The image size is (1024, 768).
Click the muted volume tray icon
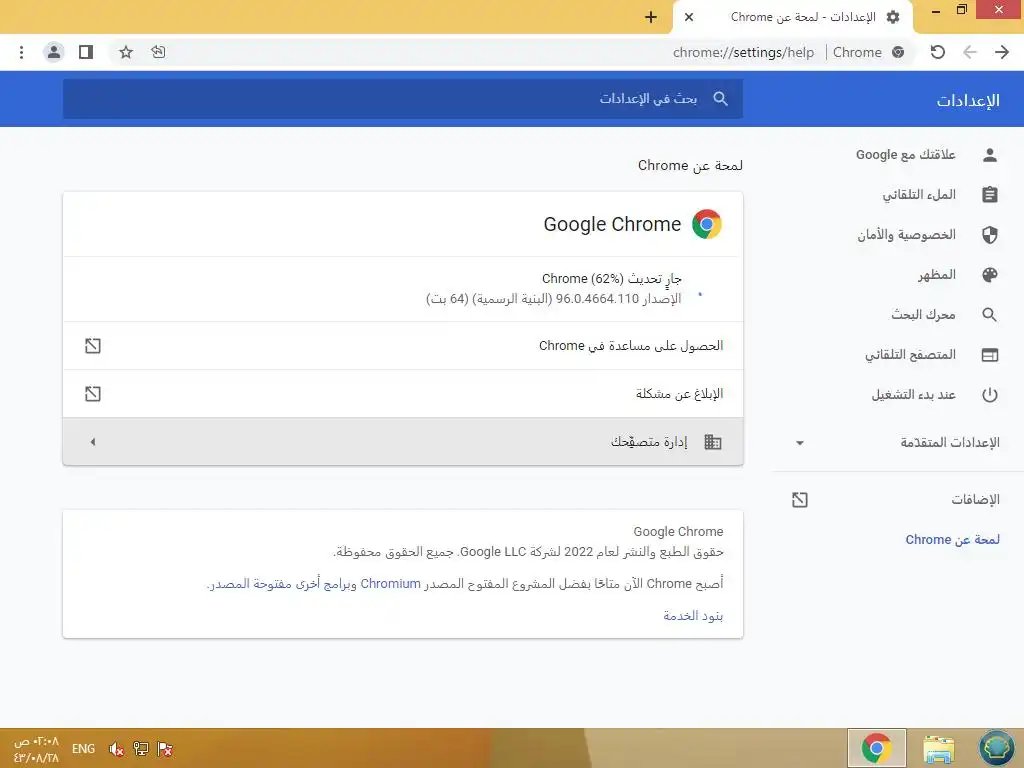[x=116, y=749]
